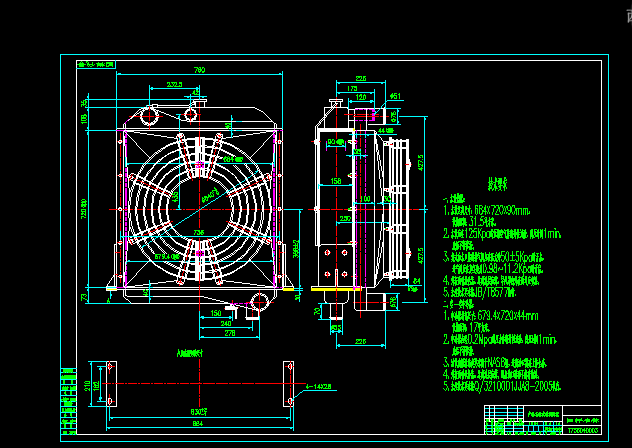Pick the Φ51 diameter callout
The width and height of the screenshot is (632, 448).
click(x=395, y=96)
